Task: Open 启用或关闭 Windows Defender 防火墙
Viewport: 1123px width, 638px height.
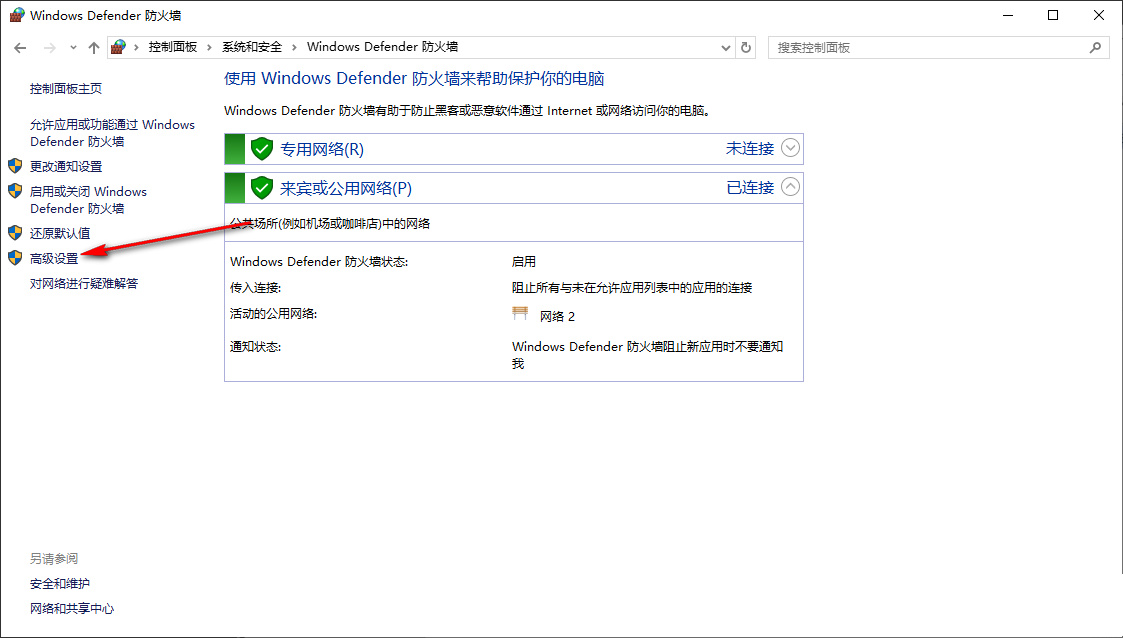Action: (88, 200)
